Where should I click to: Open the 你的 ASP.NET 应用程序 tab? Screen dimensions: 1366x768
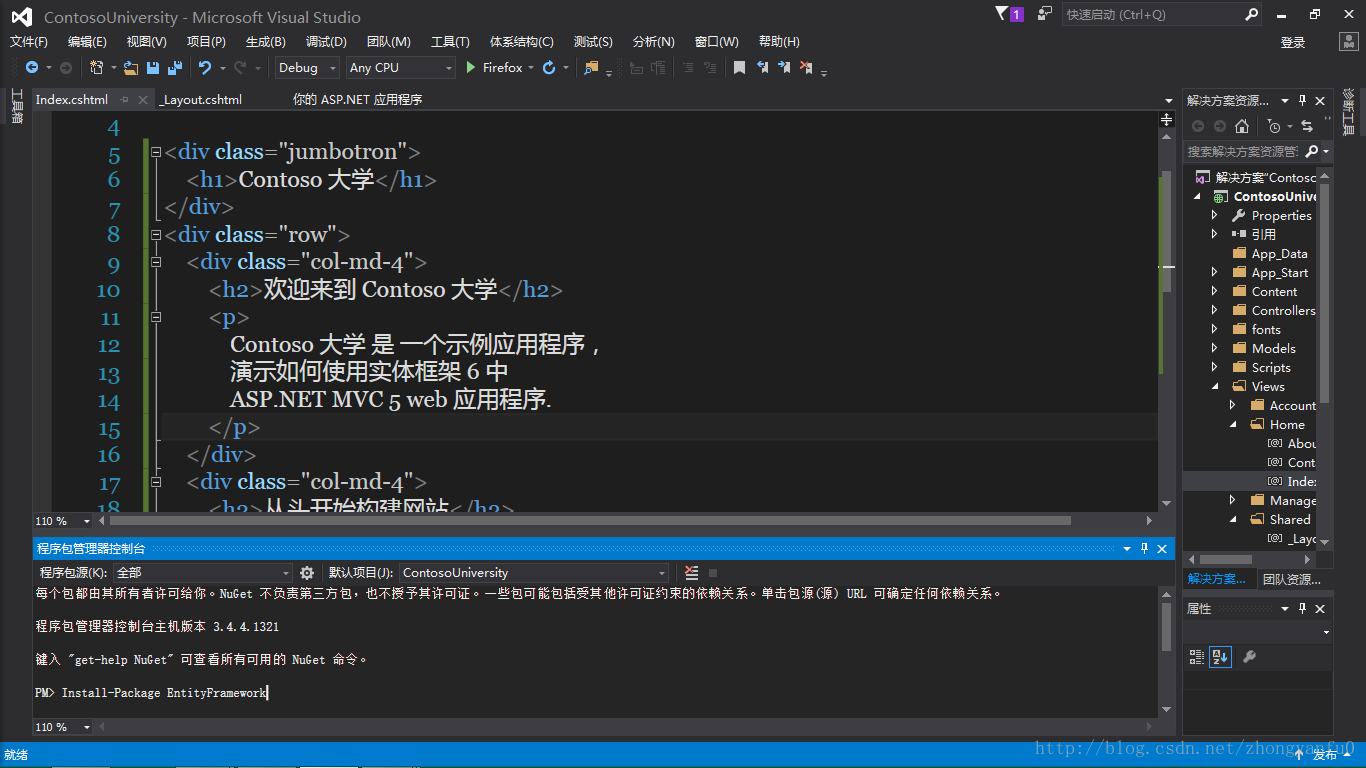tap(357, 100)
